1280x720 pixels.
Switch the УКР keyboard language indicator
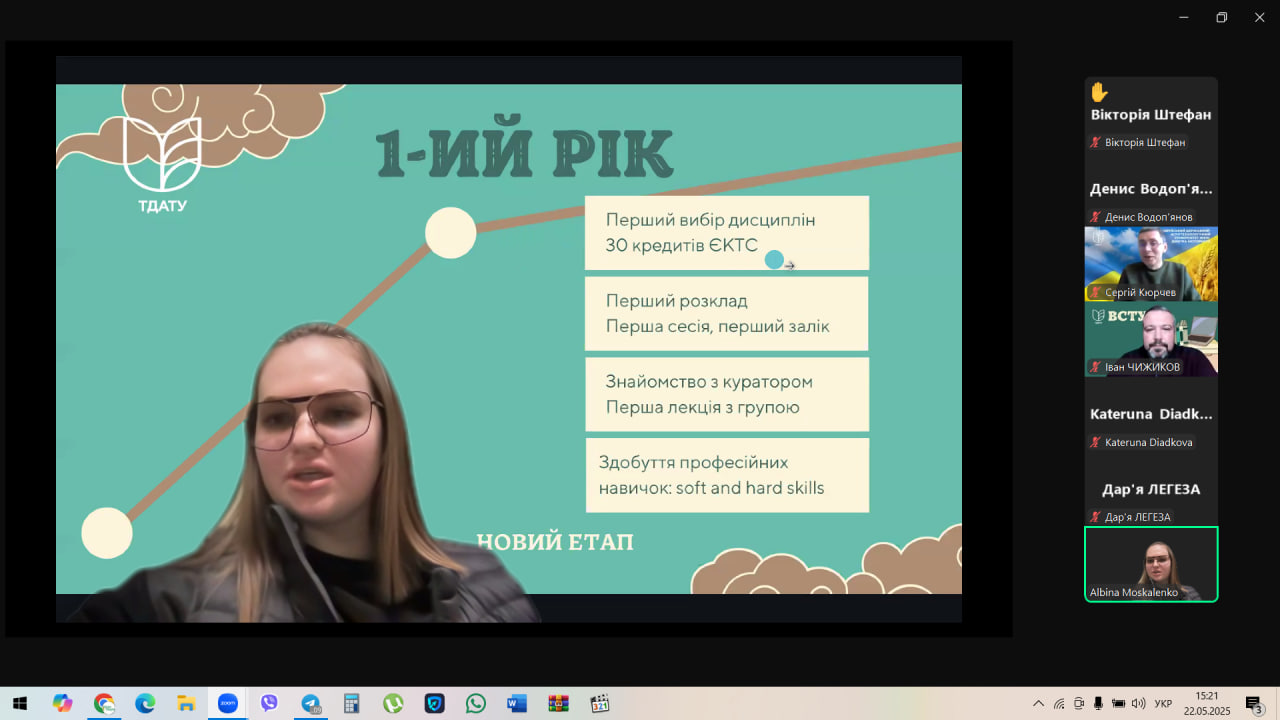1163,704
